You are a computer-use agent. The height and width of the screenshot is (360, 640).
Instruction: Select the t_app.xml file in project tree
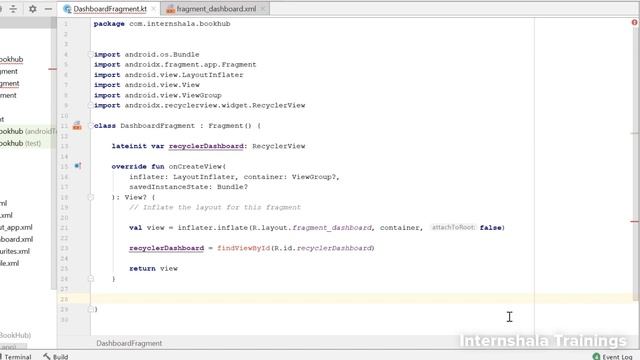tap(16, 227)
